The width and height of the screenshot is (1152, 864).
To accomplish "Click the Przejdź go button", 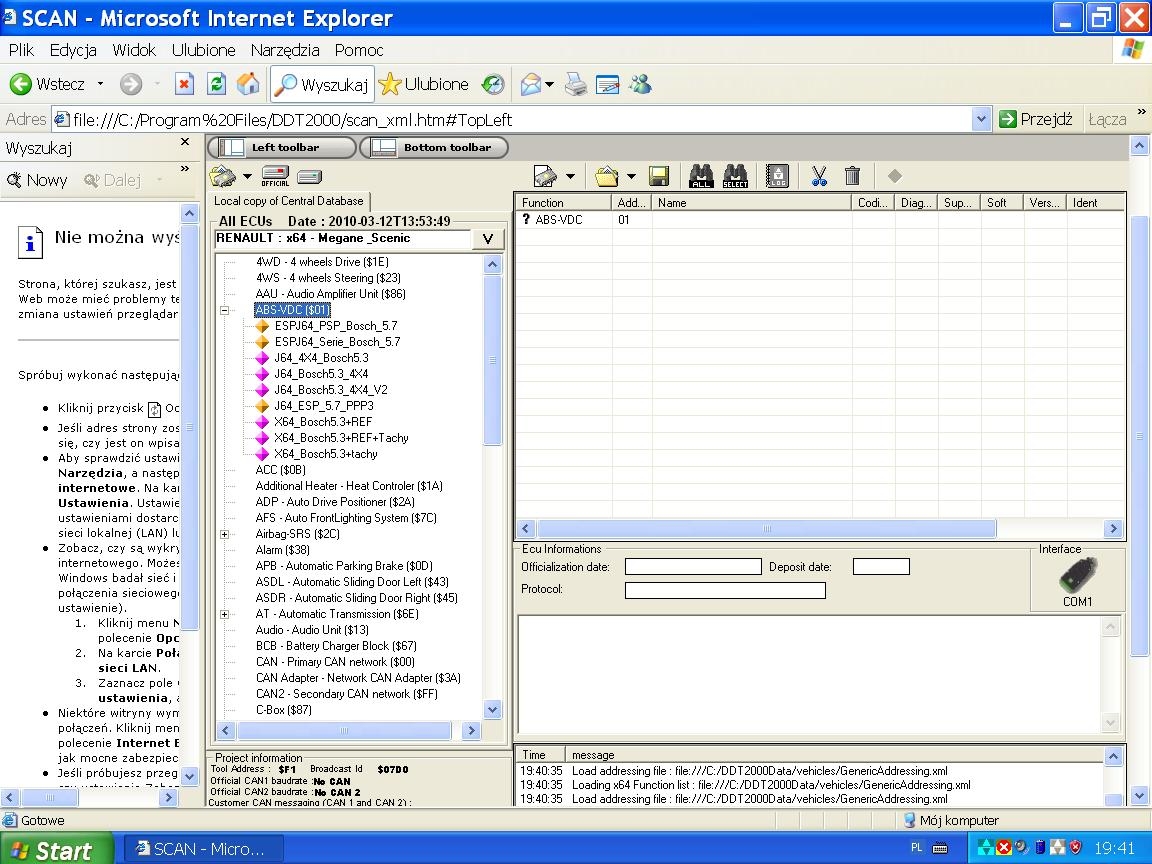I will 1036,119.
